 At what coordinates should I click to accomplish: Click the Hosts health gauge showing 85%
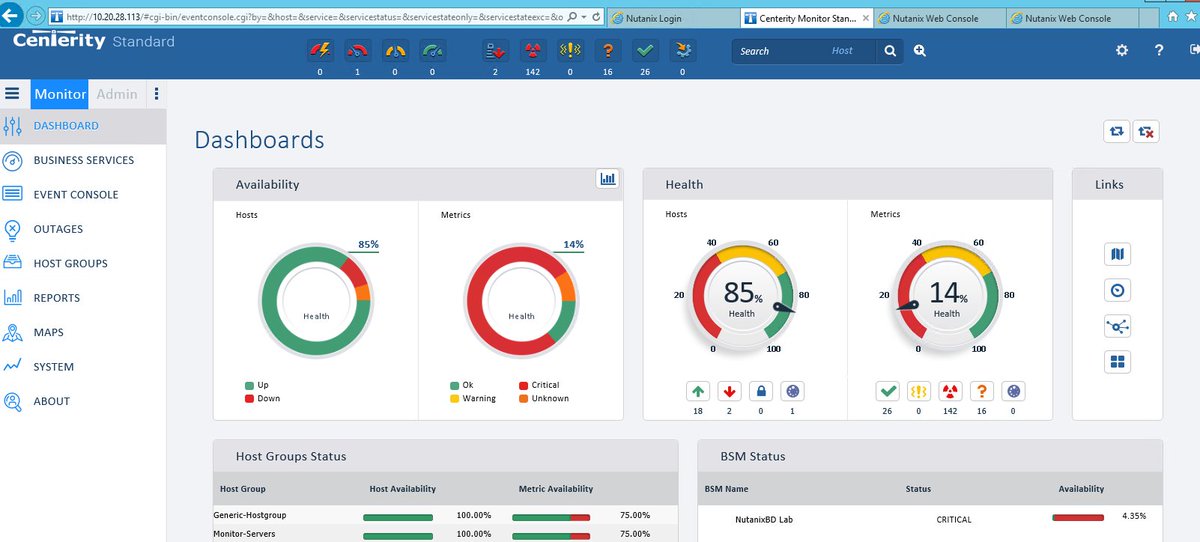tap(741, 298)
